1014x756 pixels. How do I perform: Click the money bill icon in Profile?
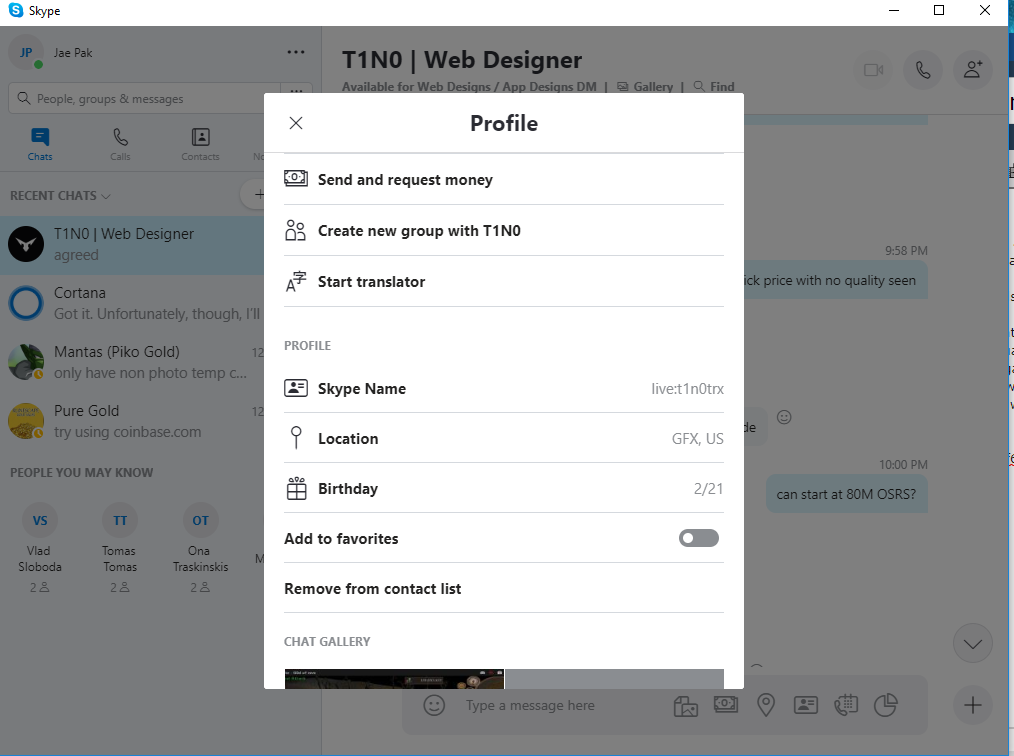coord(296,177)
